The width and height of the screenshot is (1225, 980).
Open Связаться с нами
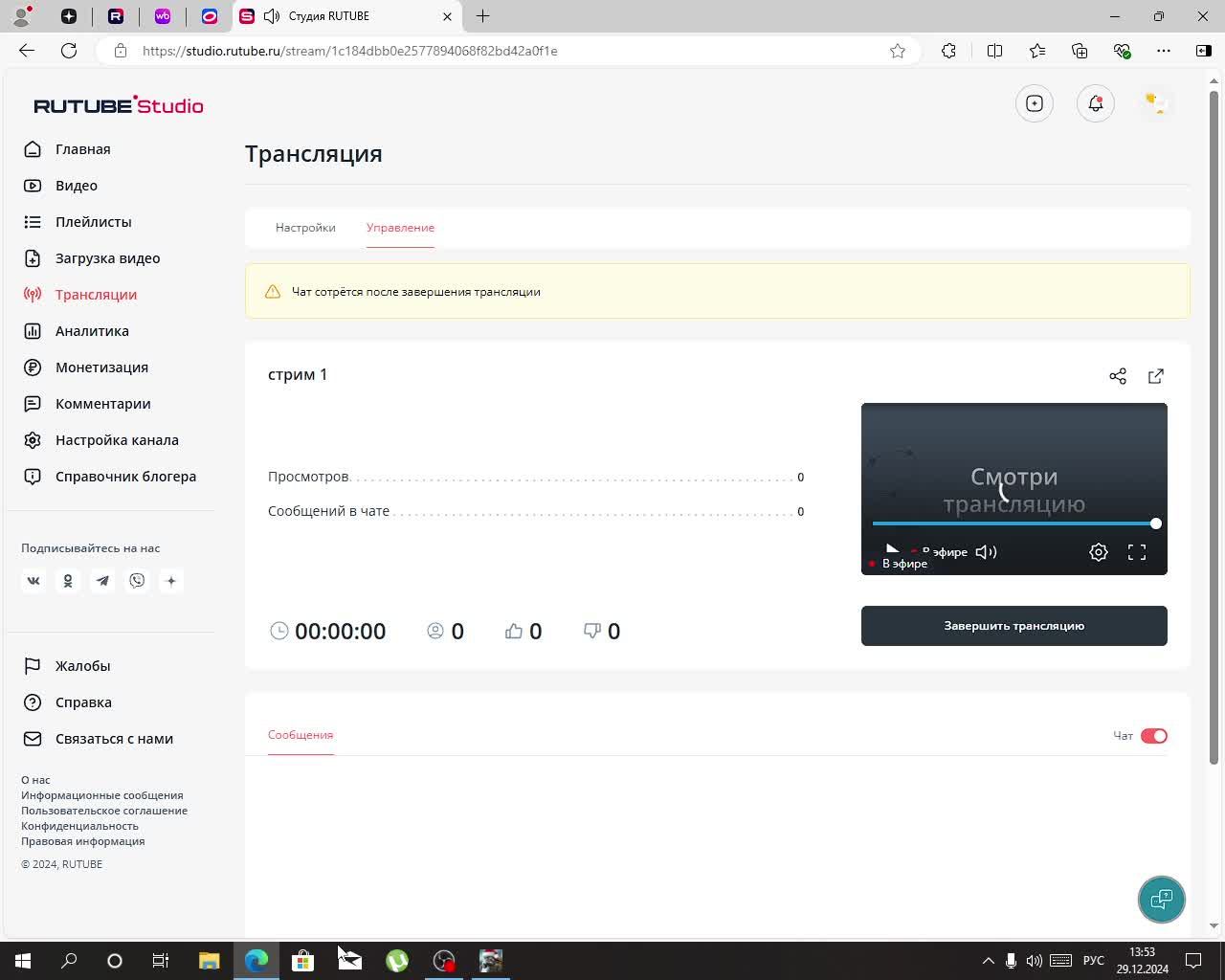point(99,739)
